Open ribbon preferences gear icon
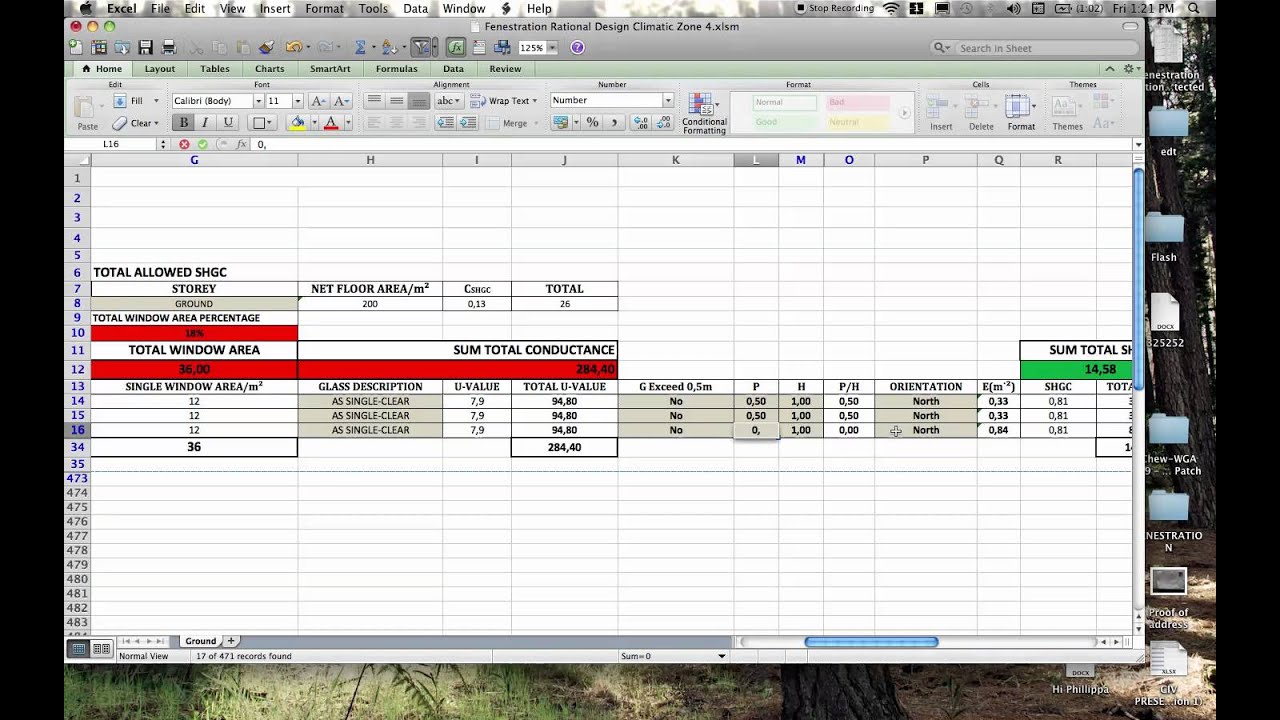 click(1131, 69)
